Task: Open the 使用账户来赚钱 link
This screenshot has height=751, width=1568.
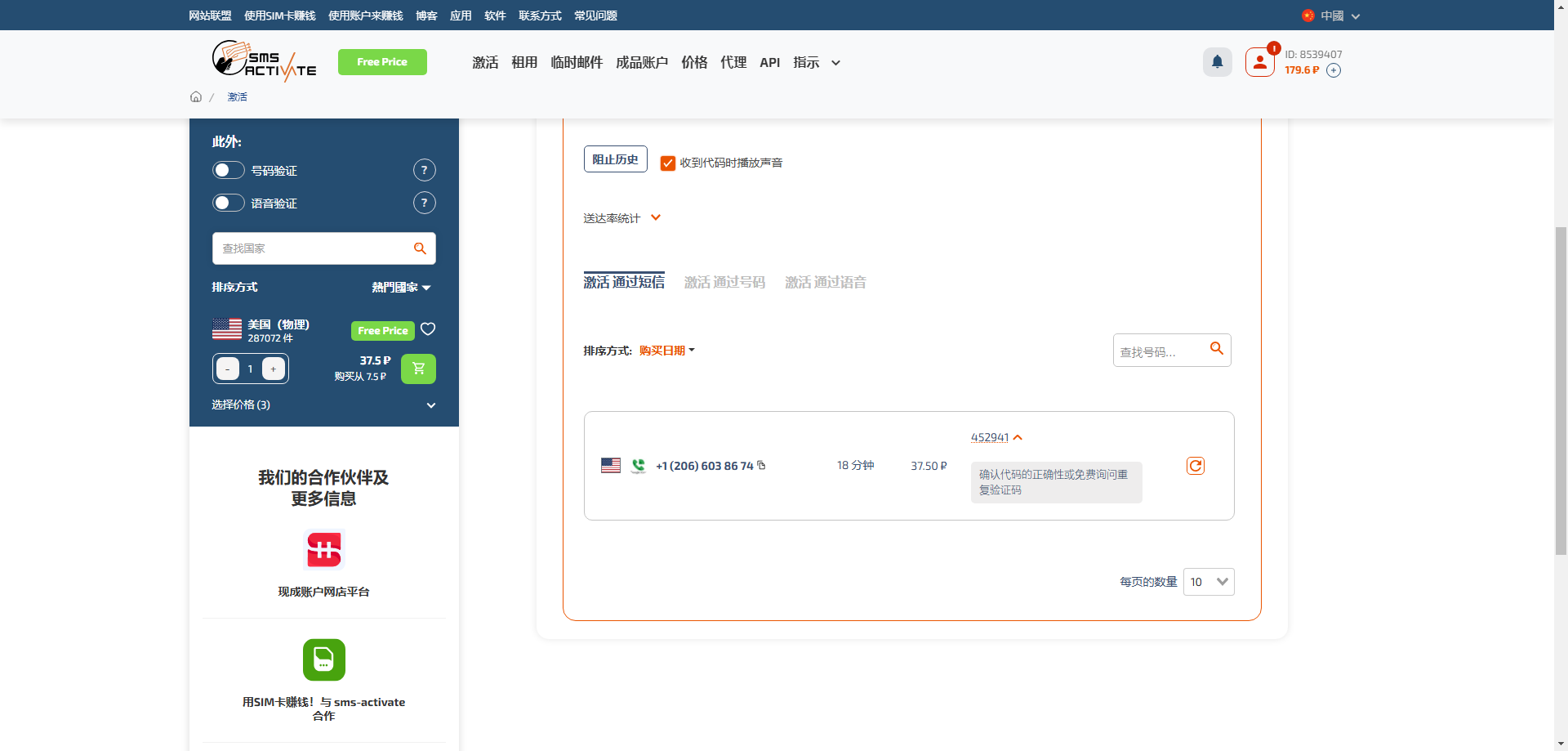Action: 366,16
